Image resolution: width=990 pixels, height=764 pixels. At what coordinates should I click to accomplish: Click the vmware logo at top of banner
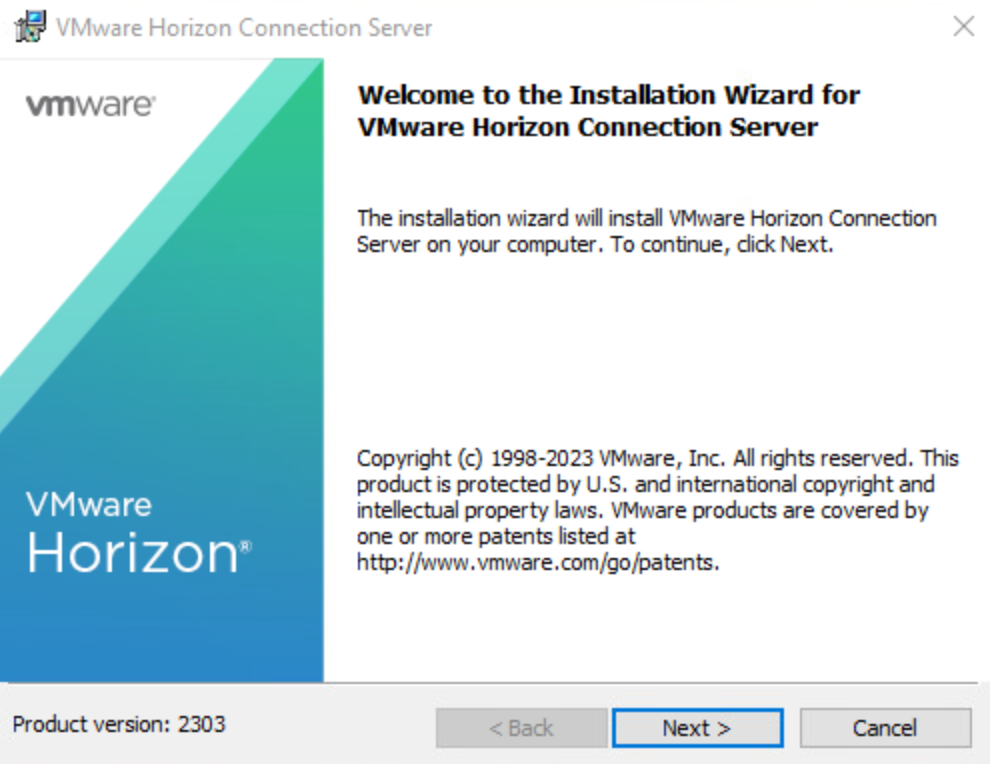90,105
